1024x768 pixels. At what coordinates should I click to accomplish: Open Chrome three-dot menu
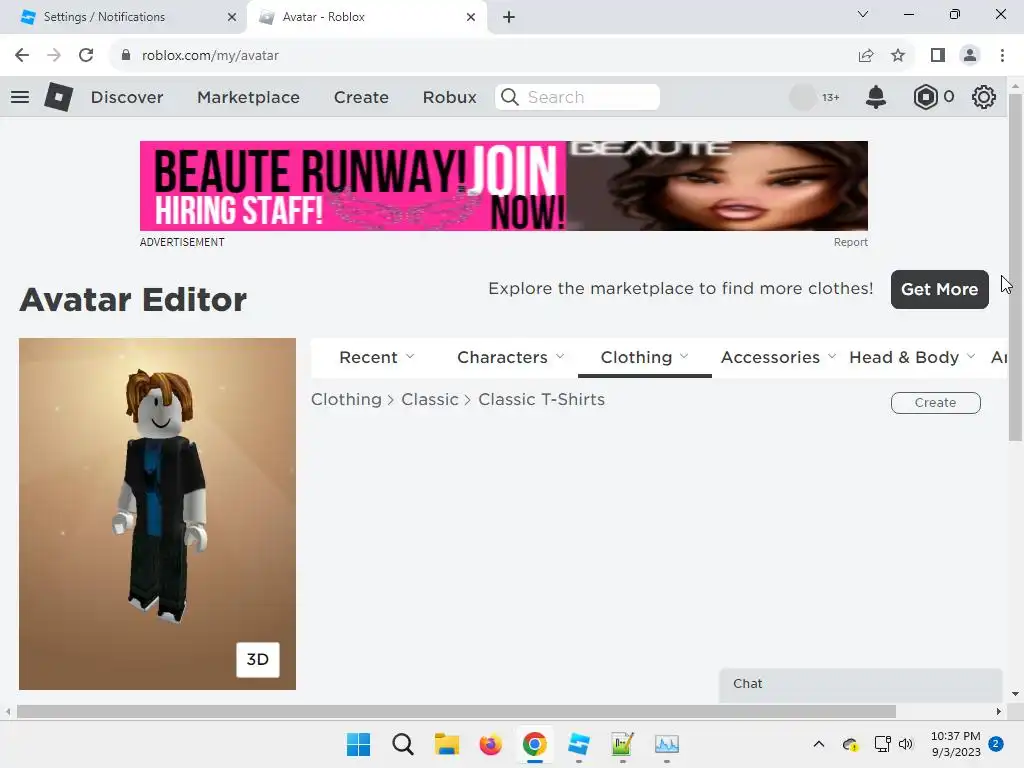pyautogui.click(x=1002, y=56)
